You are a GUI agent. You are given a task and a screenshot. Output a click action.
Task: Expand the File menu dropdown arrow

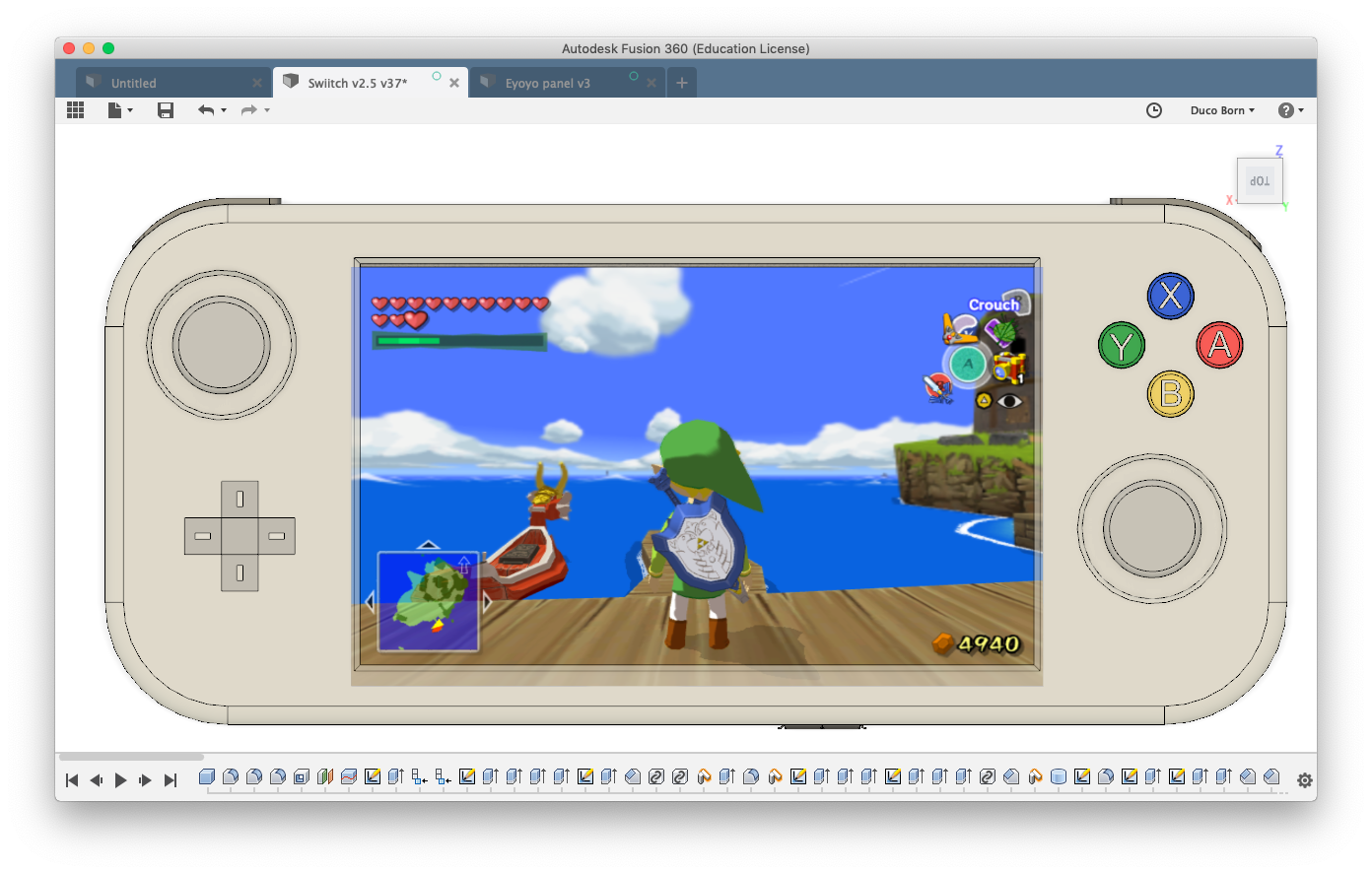[130, 110]
